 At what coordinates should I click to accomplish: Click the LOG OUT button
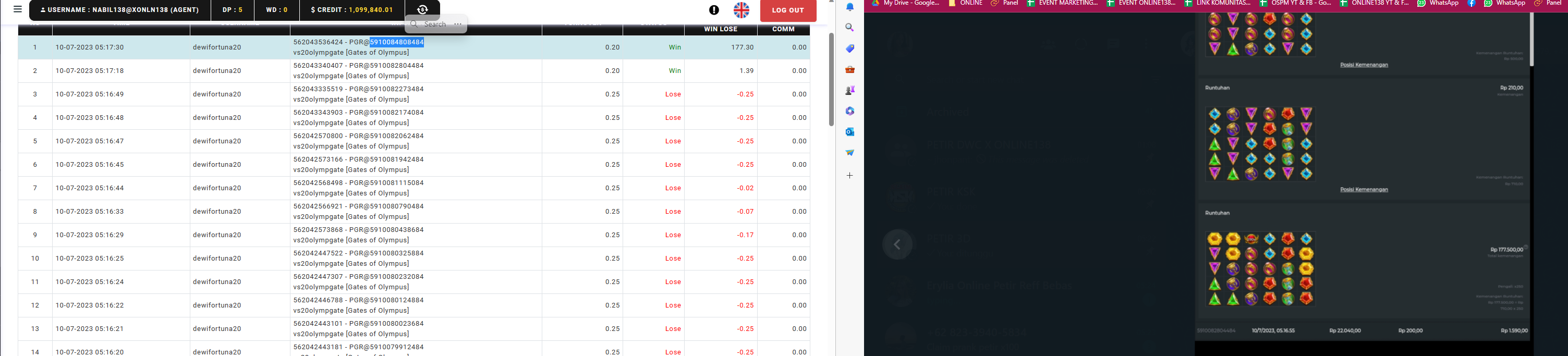[788, 10]
